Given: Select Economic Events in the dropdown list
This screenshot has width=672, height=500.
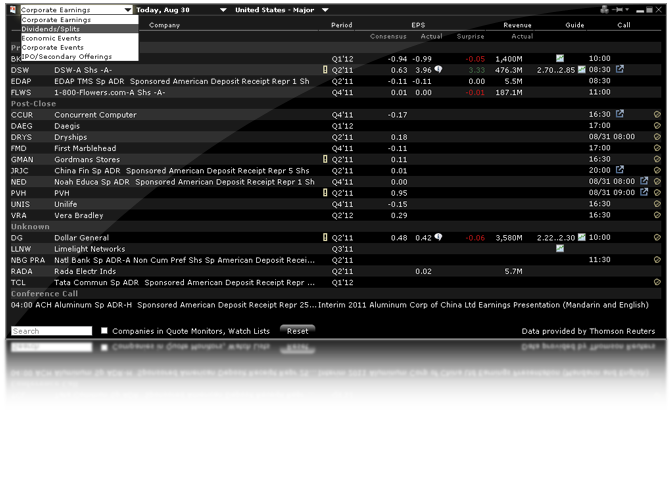Looking at the screenshot, I should (80, 38).
